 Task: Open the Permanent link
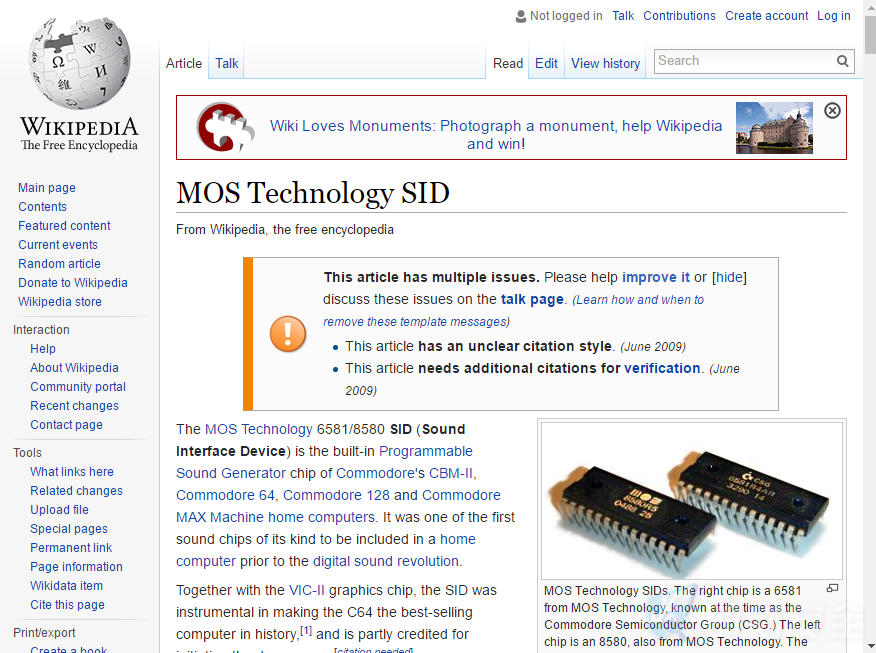click(x=71, y=547)
